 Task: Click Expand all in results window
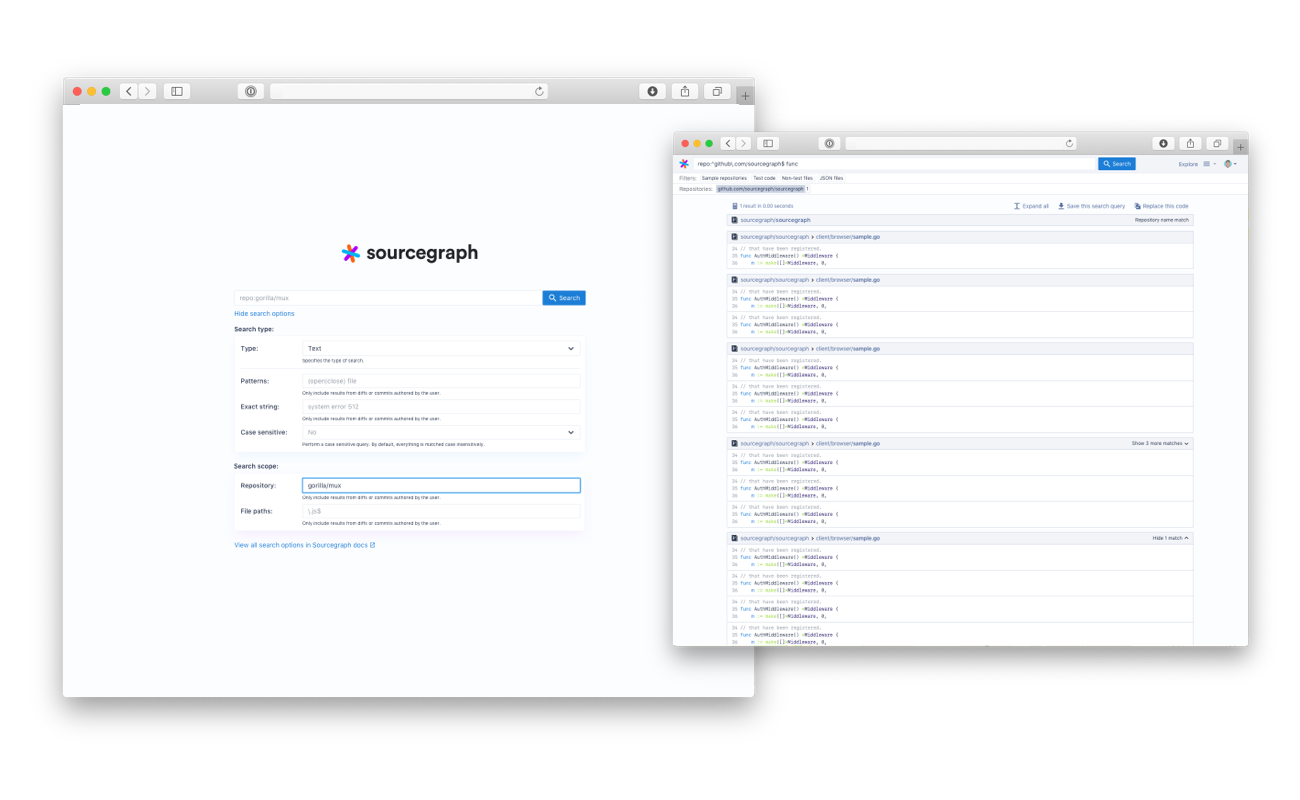[1031, 206]
